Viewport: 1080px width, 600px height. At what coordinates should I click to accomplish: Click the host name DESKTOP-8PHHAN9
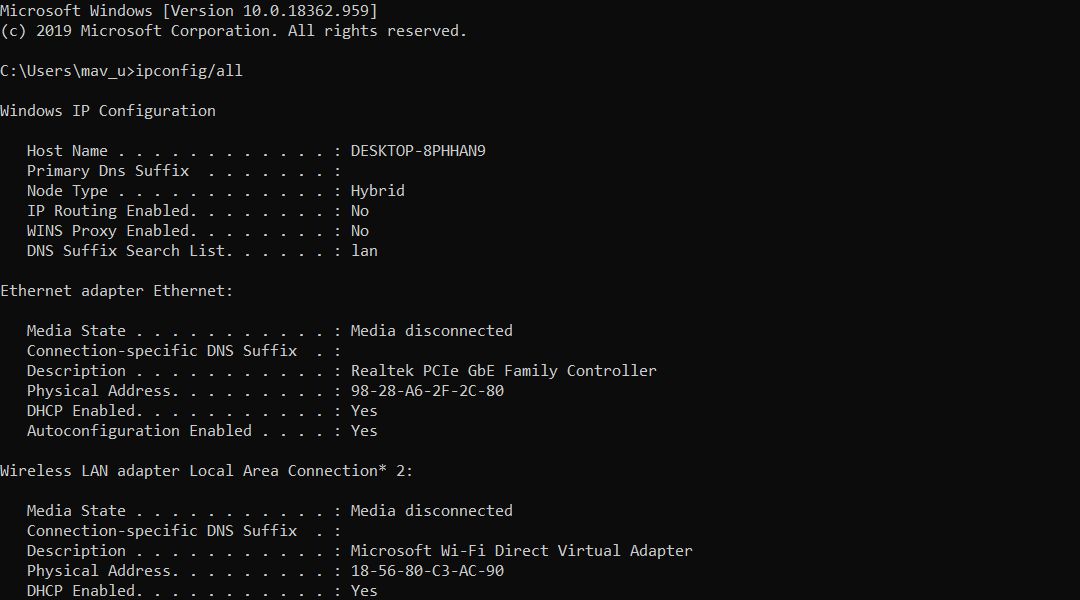418,151
